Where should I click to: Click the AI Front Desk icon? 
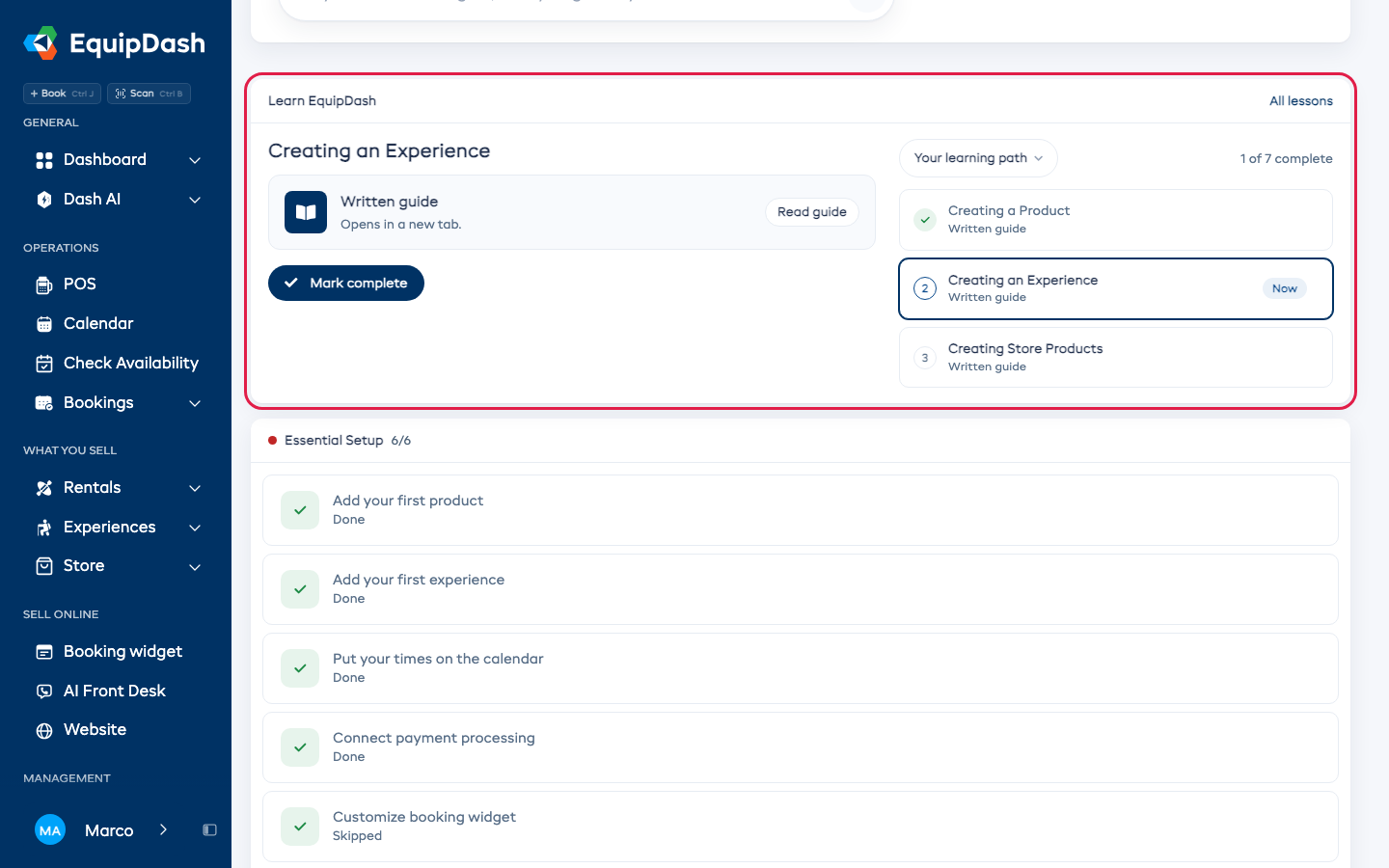click(44, 692)
